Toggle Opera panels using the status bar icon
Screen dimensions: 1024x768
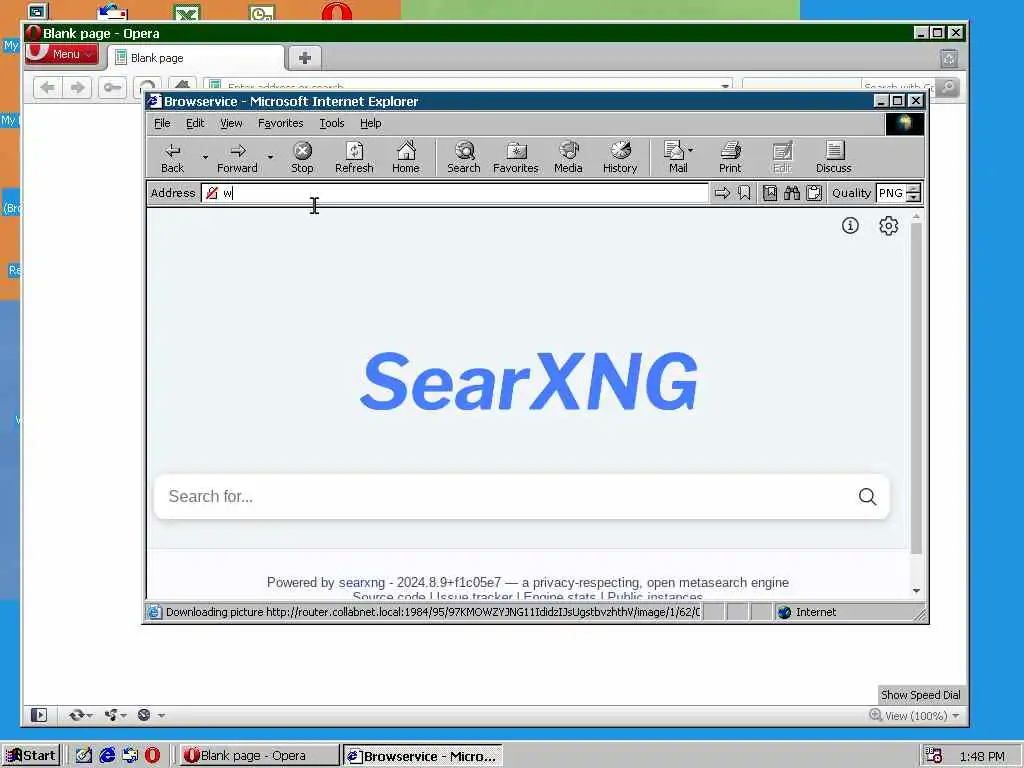39,715
